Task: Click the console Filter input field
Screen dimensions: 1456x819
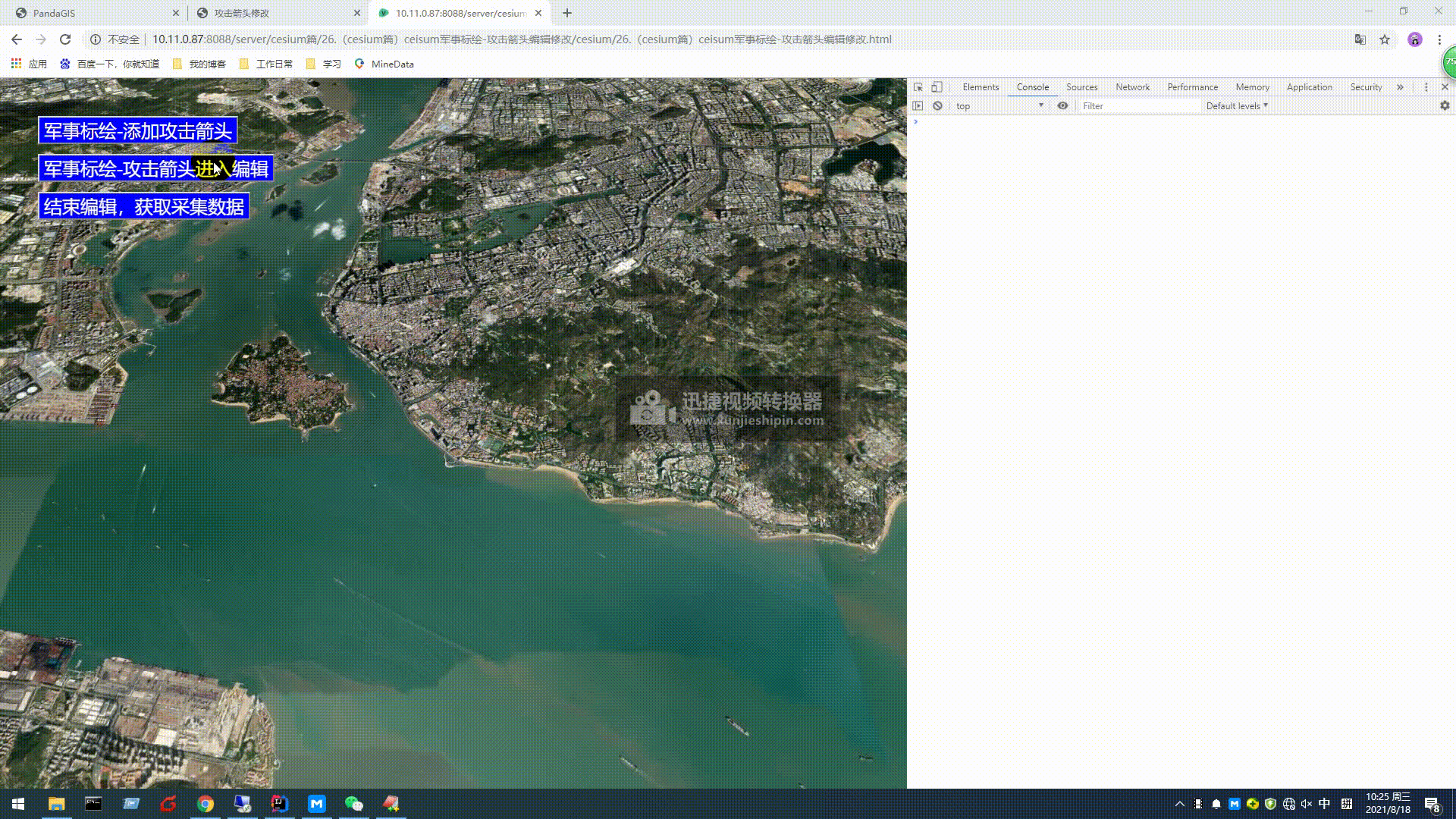Action: [x=1137, y=106]
